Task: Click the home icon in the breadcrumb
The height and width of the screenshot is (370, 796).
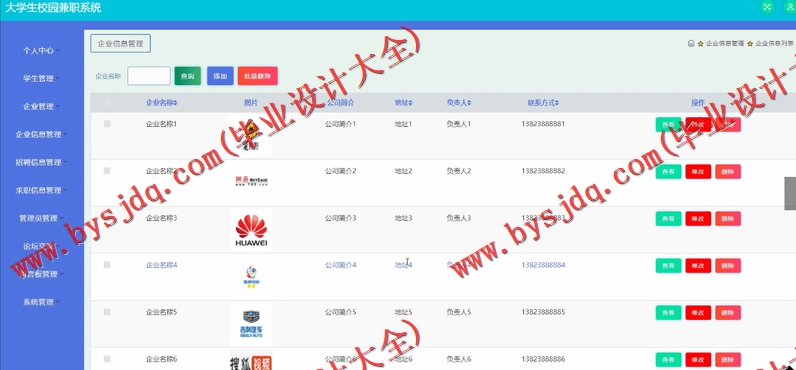Action: [691, 44]
